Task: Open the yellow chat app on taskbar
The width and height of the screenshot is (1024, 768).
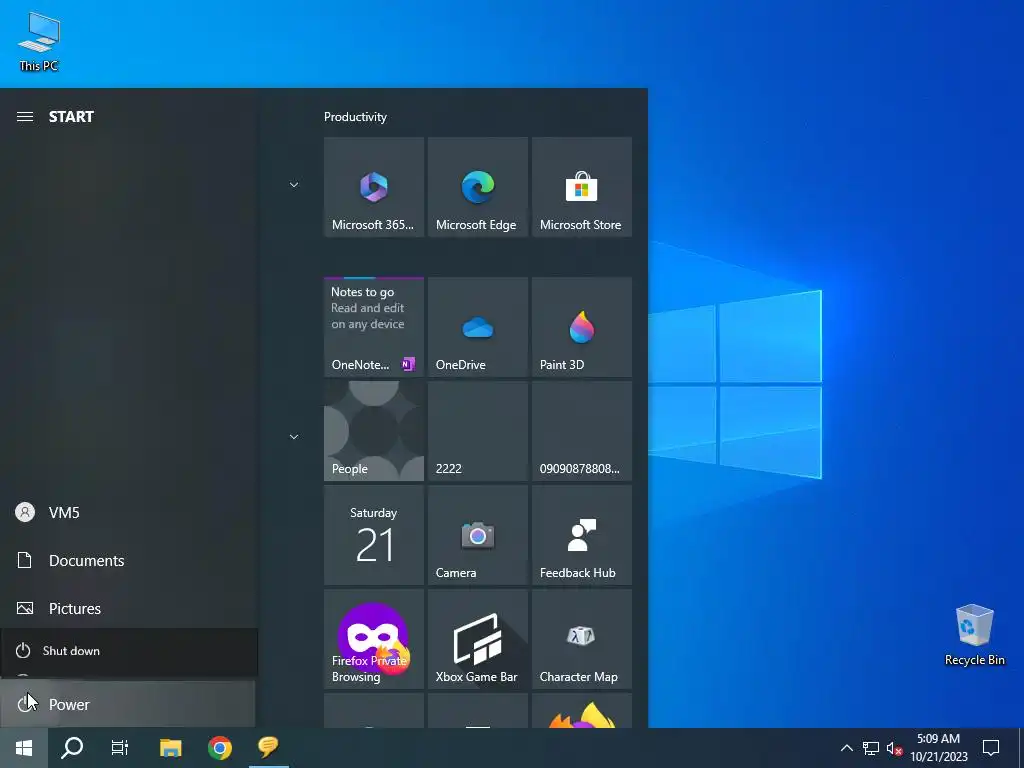Action: (x=268, y=748)
